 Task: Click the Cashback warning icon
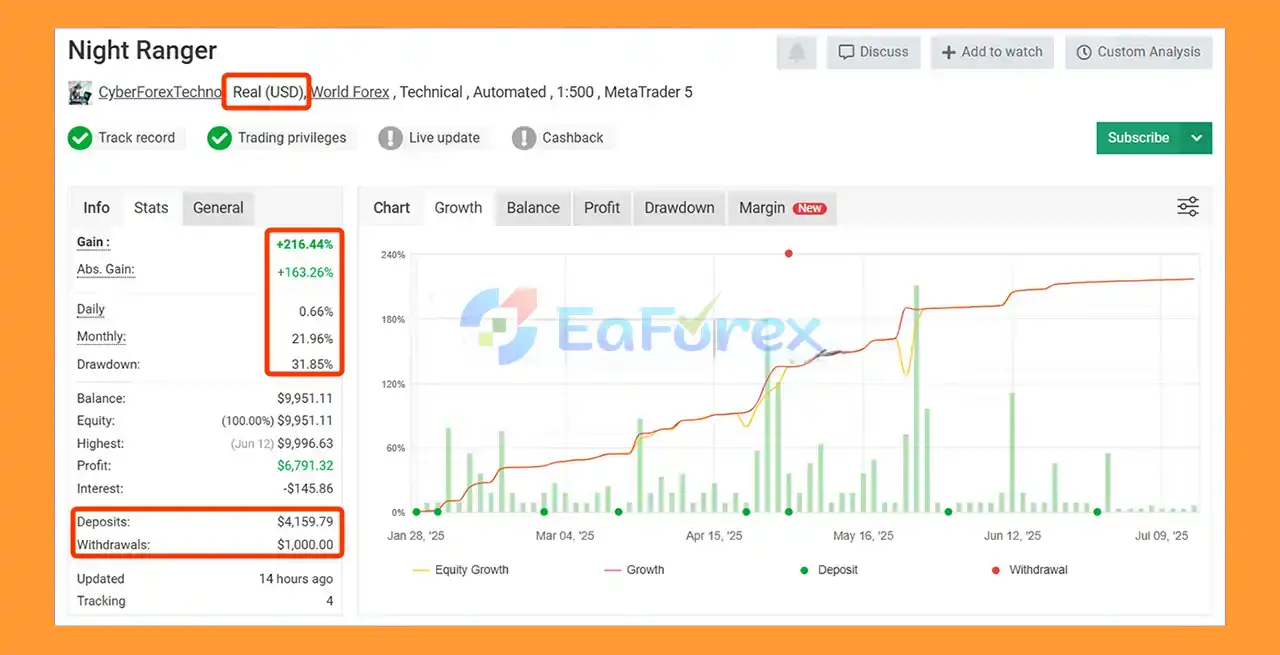pos(524,138)
